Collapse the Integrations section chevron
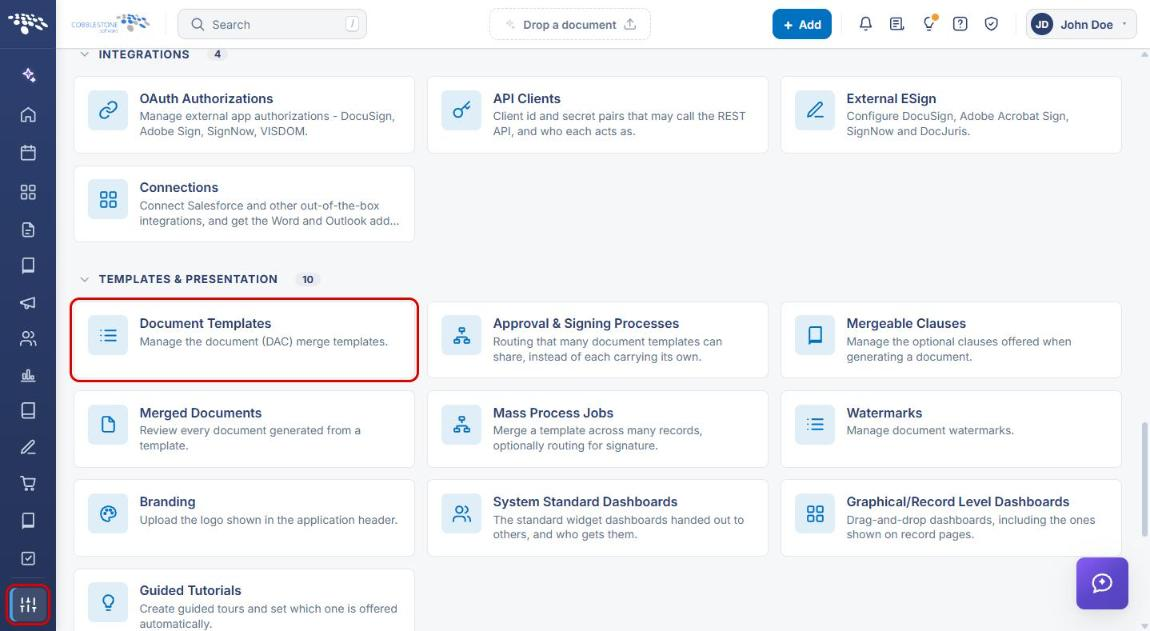1150x631 pixels. point(84,54)
